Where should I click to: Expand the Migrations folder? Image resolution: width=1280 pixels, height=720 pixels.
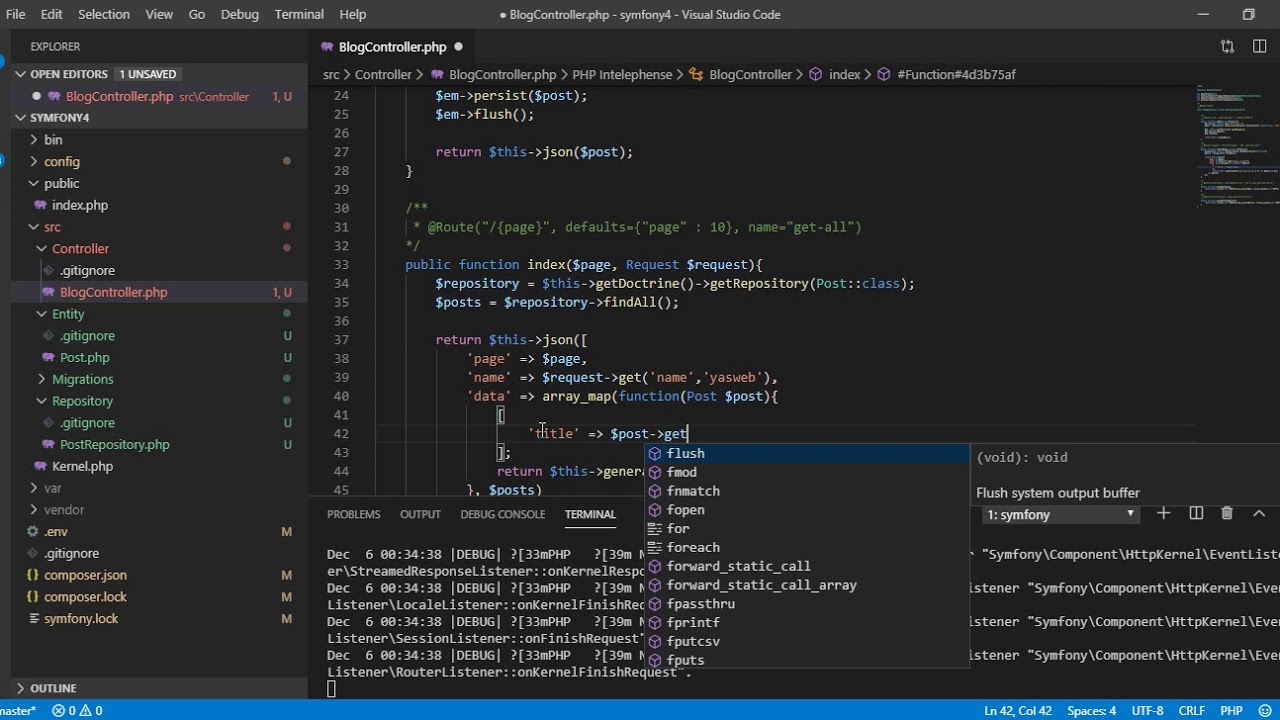(42, 379)
